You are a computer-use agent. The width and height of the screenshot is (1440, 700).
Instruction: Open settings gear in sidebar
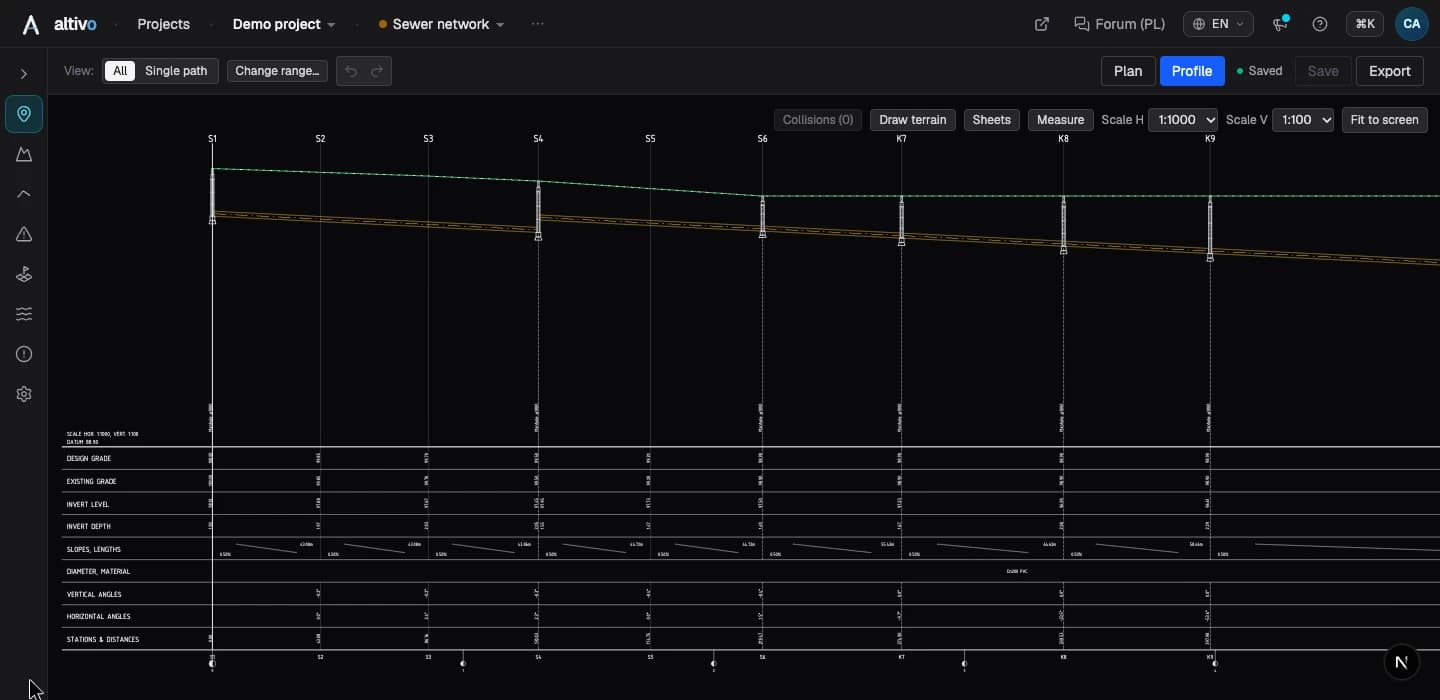[x=24, y=394]
